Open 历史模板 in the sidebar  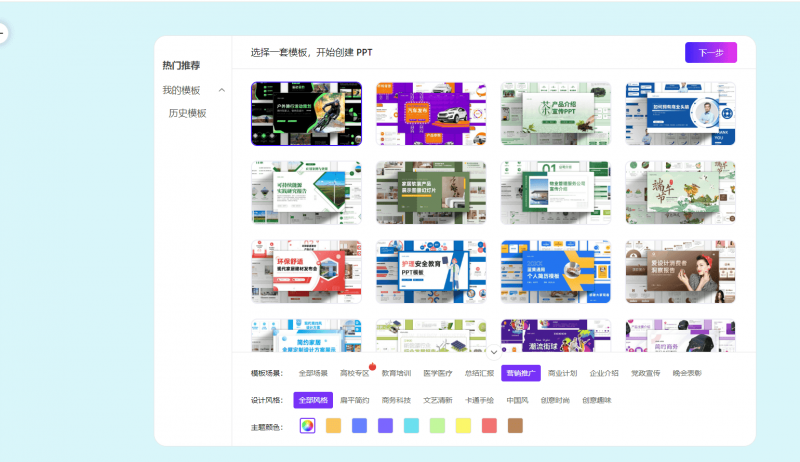187,113
